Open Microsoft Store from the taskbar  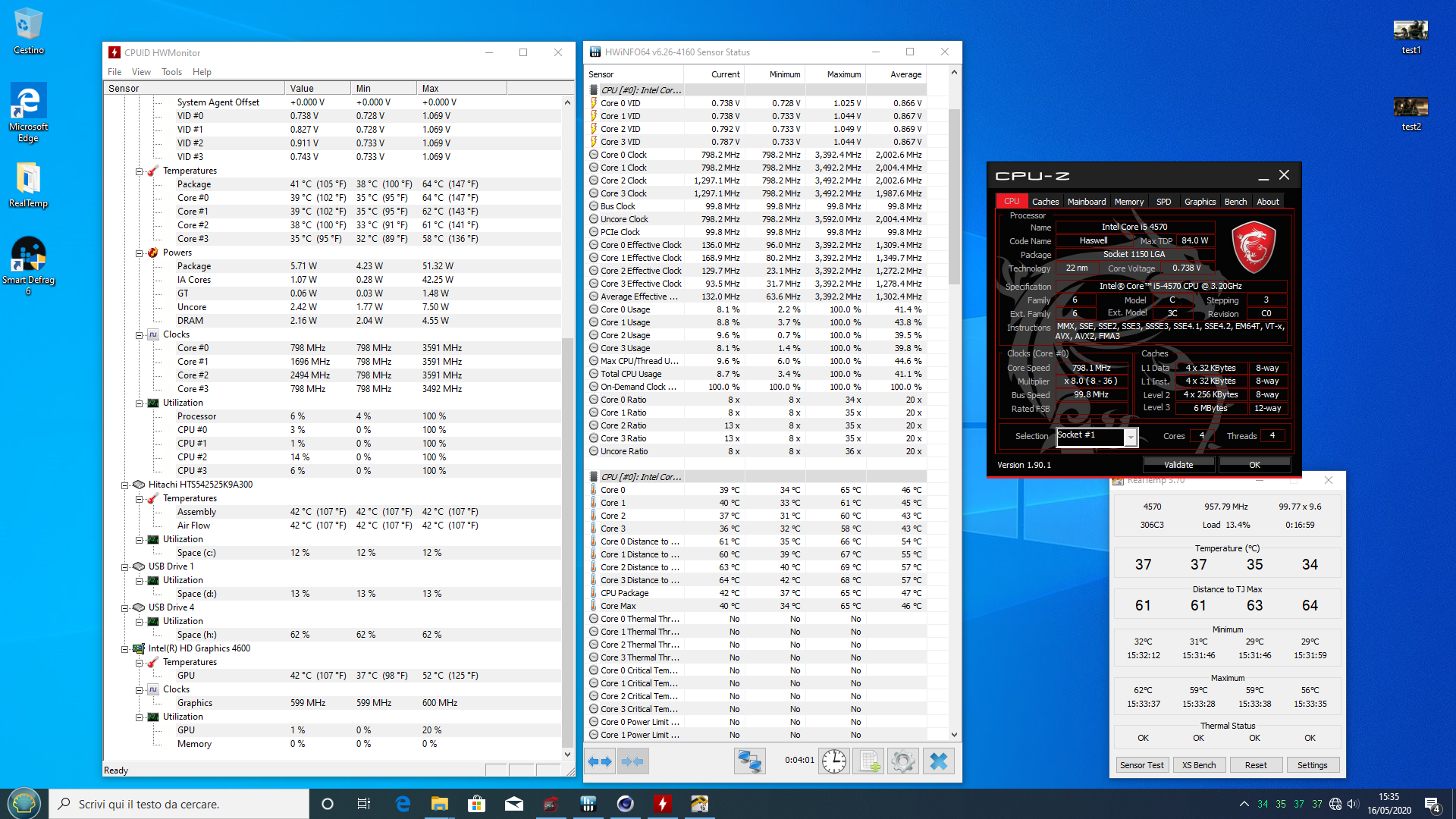point(476,804)
